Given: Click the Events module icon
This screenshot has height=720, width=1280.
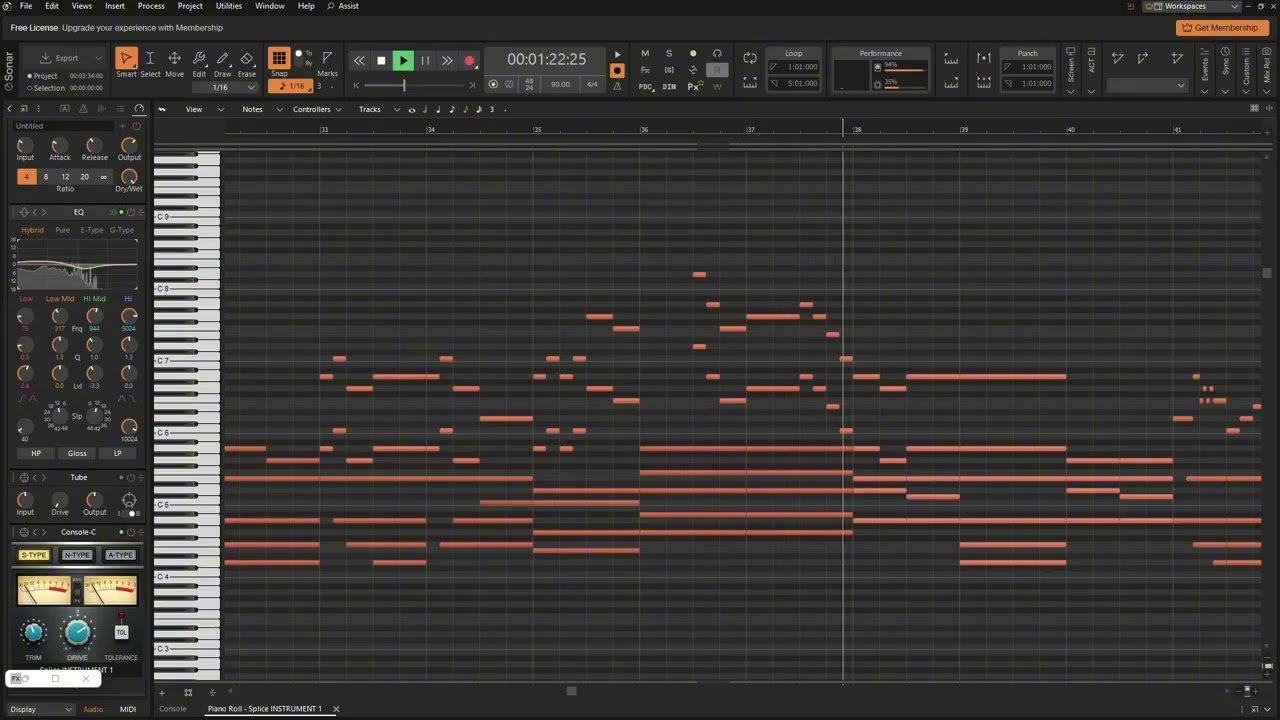Looking at the screenshot, I should (x=1205, y=50).
